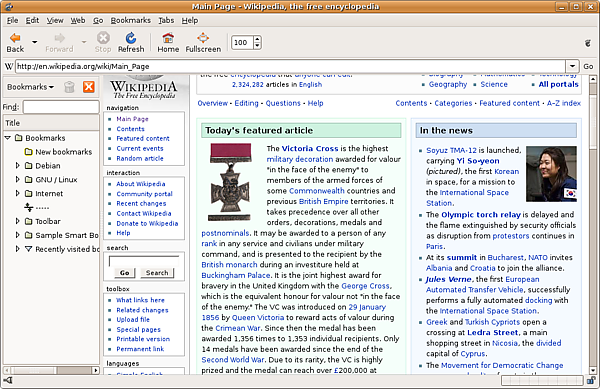Open the Recent changes link
The width and height of the screenshot is (600, 389).
point(141,203)
